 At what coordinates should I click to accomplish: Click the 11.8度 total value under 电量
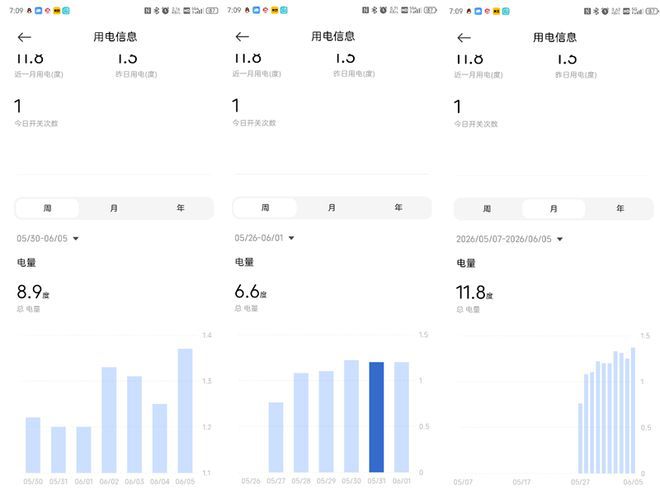point(474,292)
